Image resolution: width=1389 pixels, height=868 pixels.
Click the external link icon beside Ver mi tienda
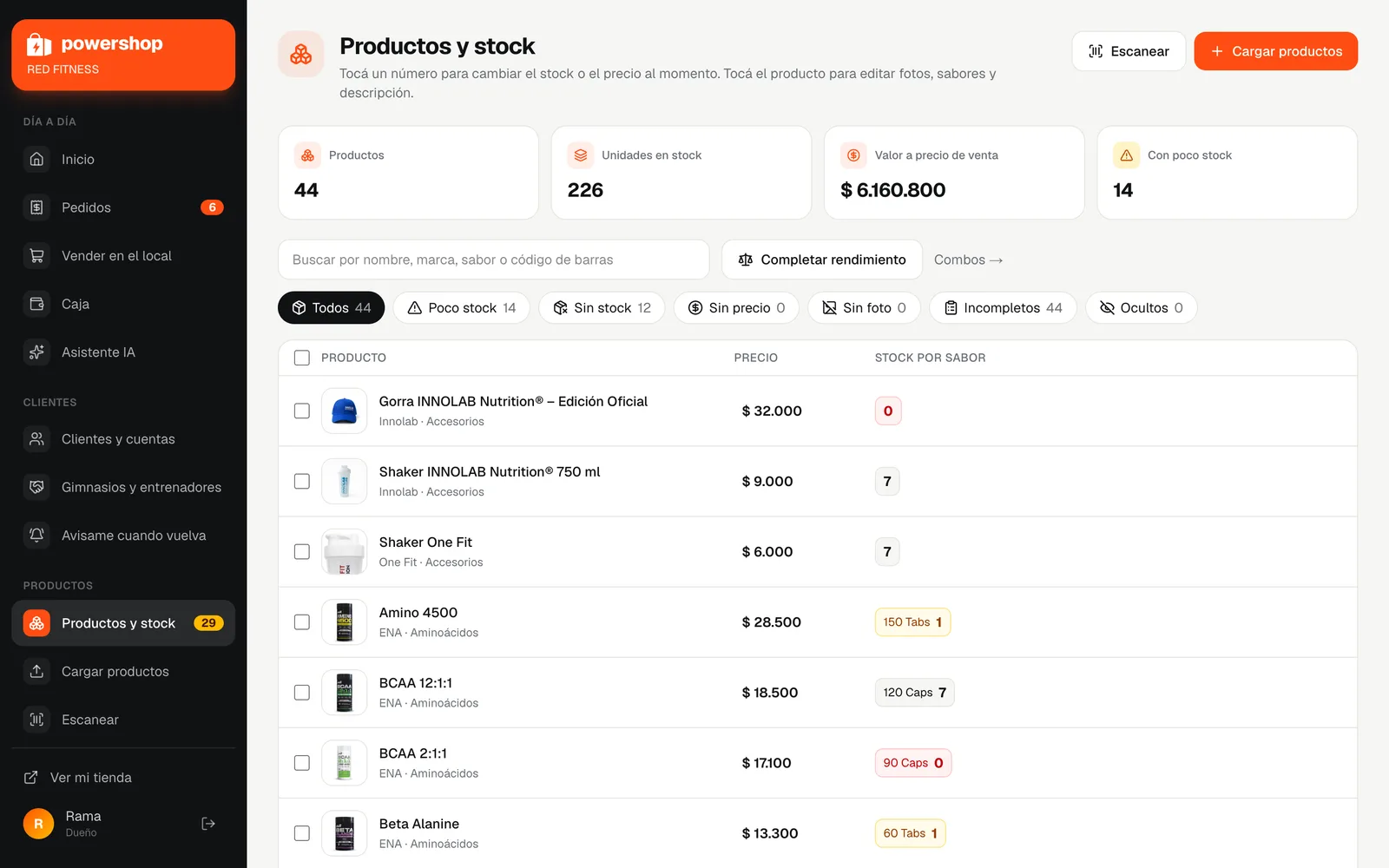point(30,778)
